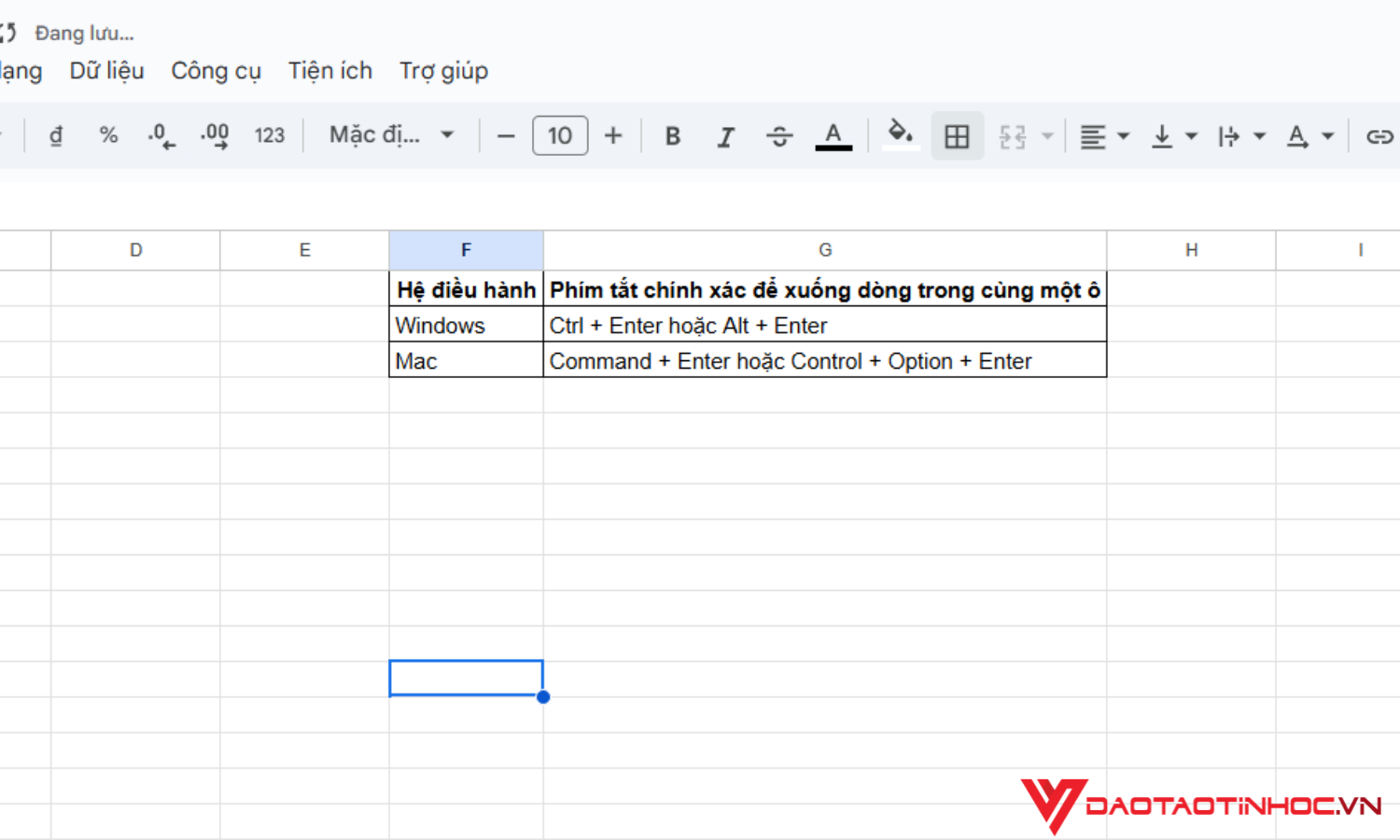
Task: Open the borders tool
Action: [957, 135]
